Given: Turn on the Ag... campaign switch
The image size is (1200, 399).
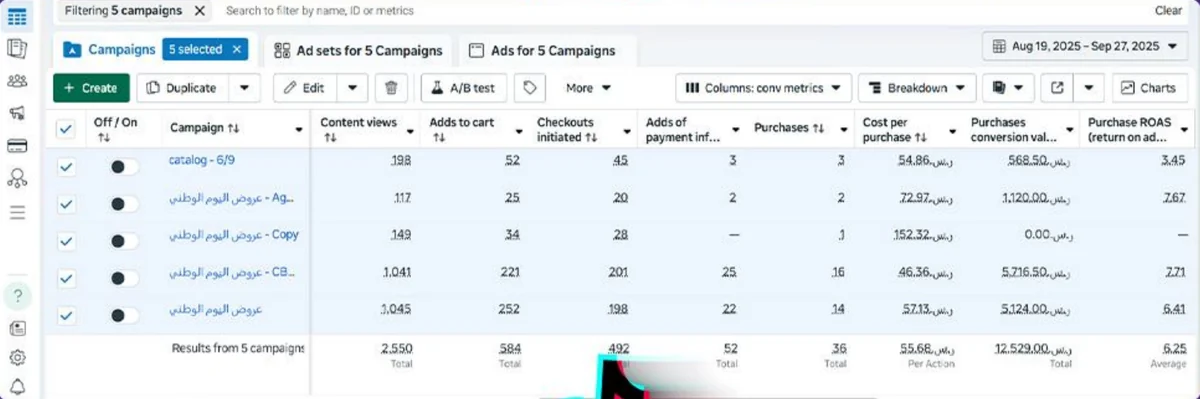Looking at the screenshot, I should click(x=124, y=204).
